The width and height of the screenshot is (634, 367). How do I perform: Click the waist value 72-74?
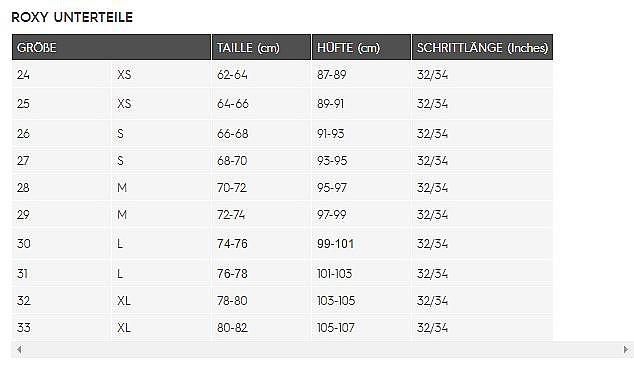[x=231, y=215]
